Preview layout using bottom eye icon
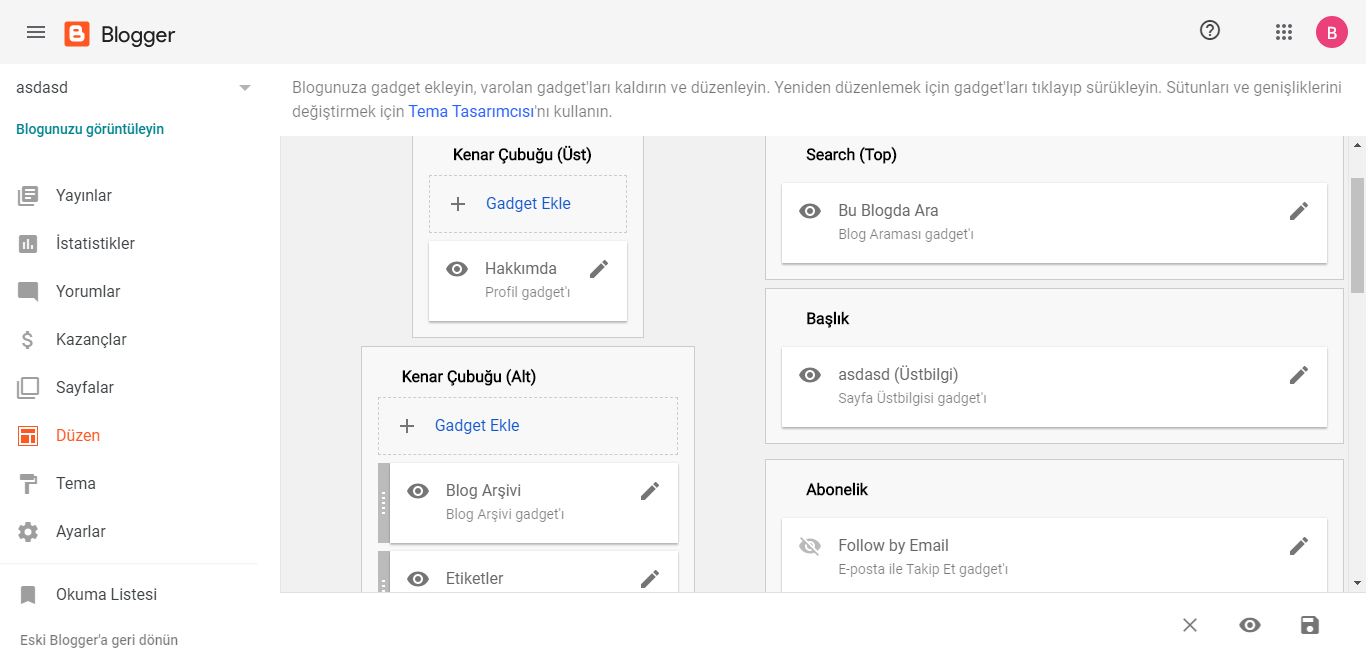The width and height of the screenshot is (1366, 657). click(x=1249, y=625)
